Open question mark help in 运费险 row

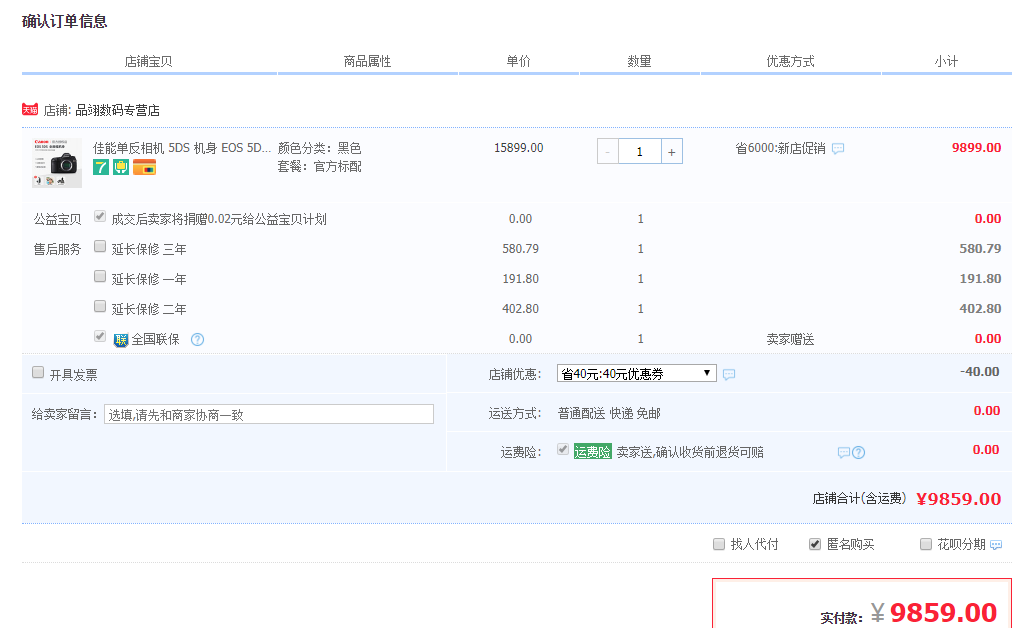858,453
